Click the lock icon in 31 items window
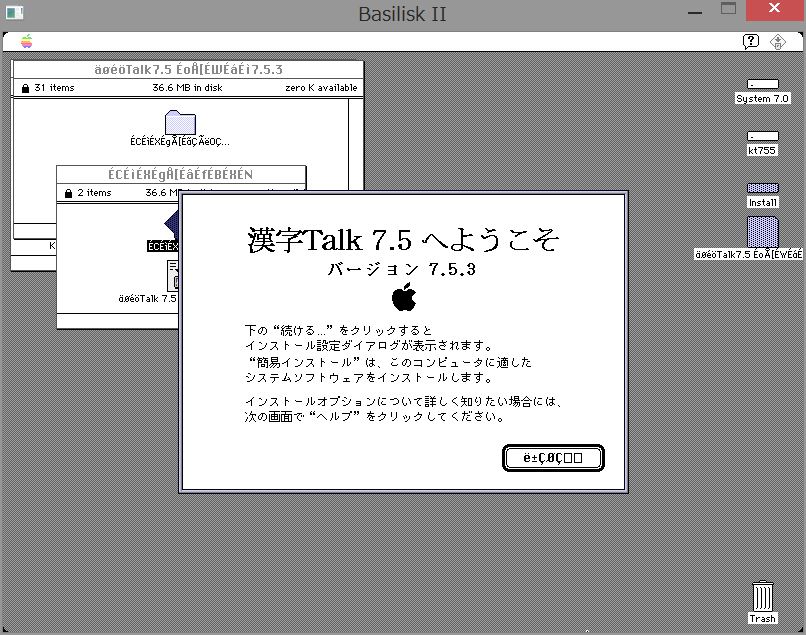Screen dimensions: 806x635 [25, 88]
